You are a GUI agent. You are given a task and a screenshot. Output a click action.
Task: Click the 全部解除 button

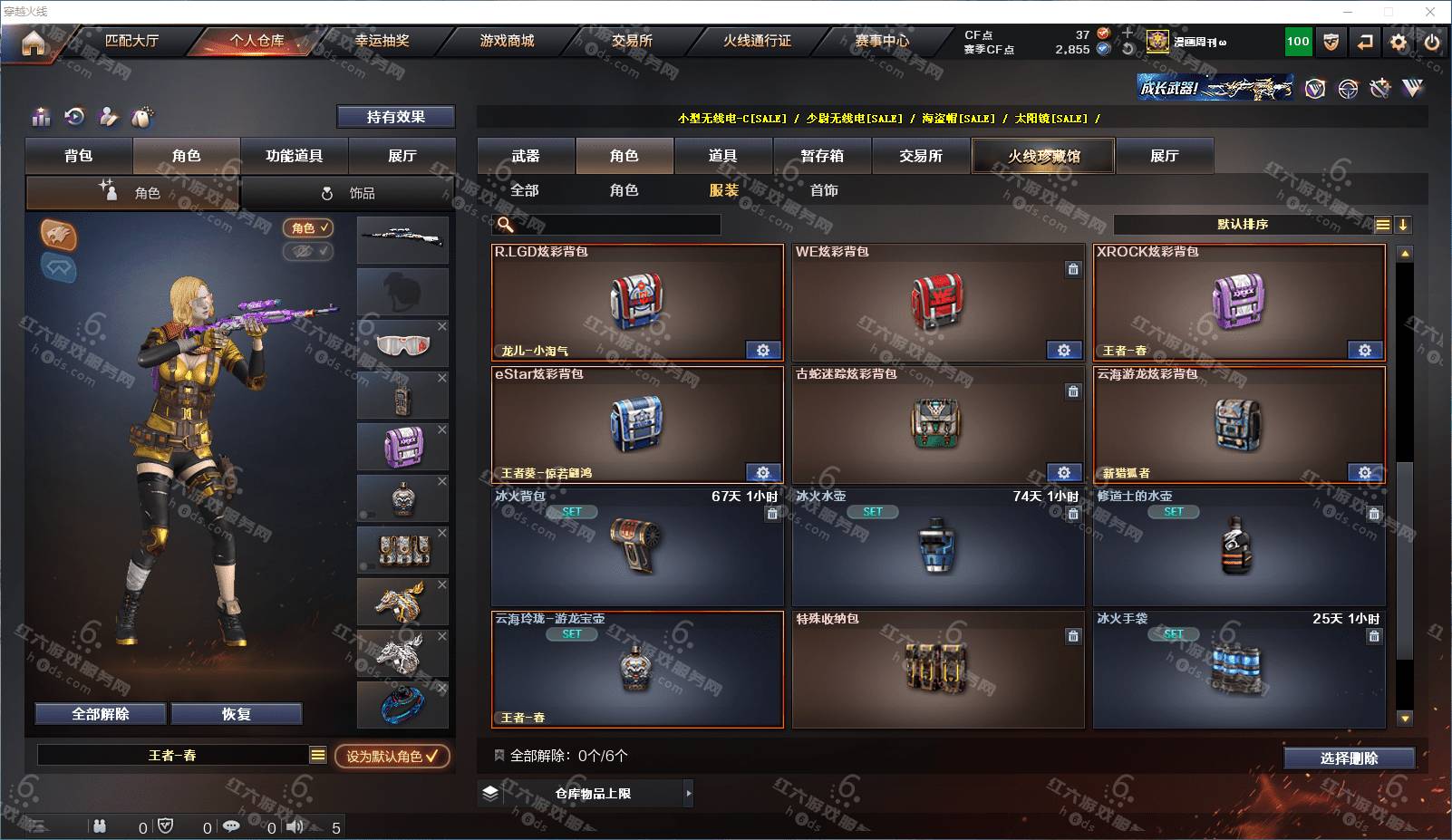[101, 714]
